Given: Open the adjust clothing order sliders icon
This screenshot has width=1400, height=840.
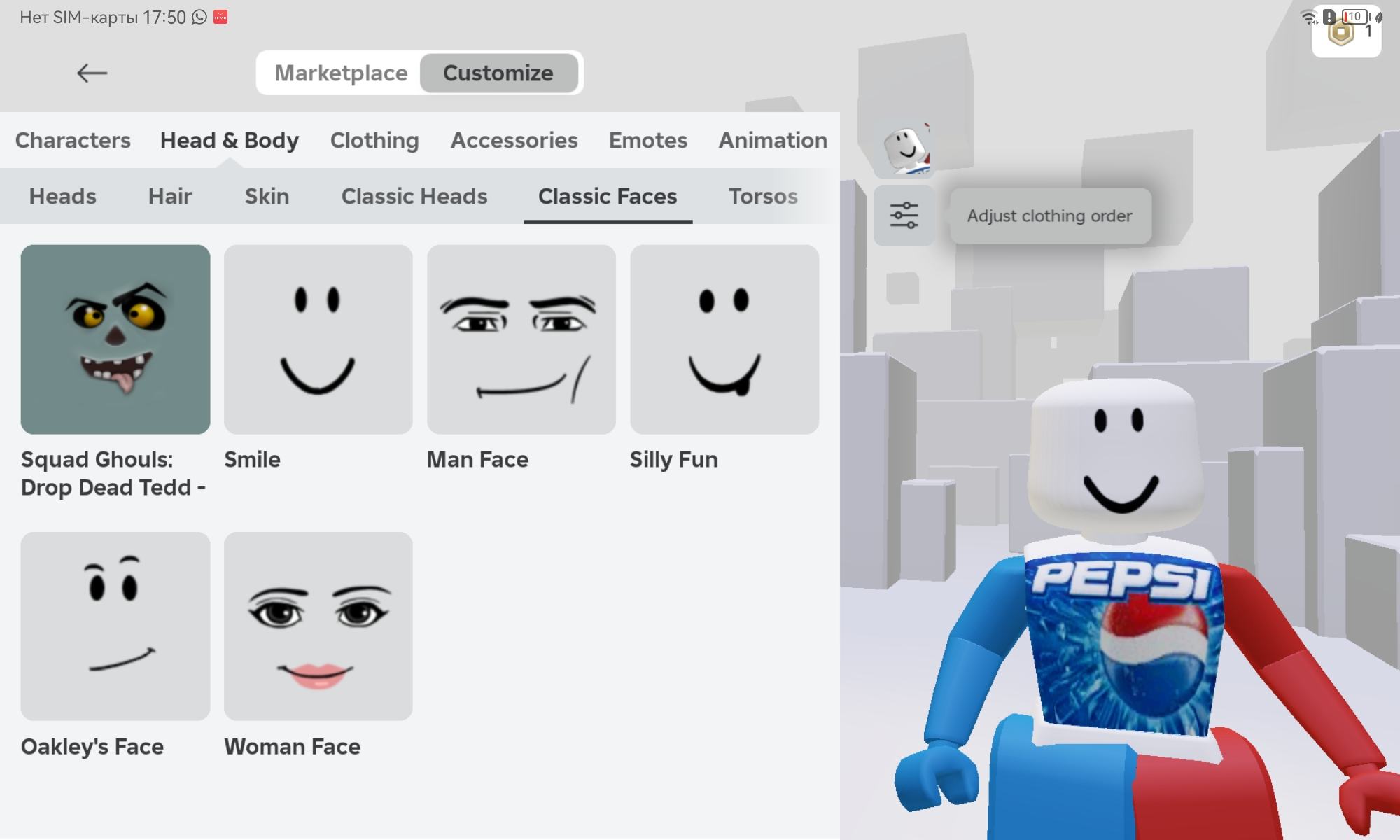Looking at the screenshot, I should coord(904,216).
